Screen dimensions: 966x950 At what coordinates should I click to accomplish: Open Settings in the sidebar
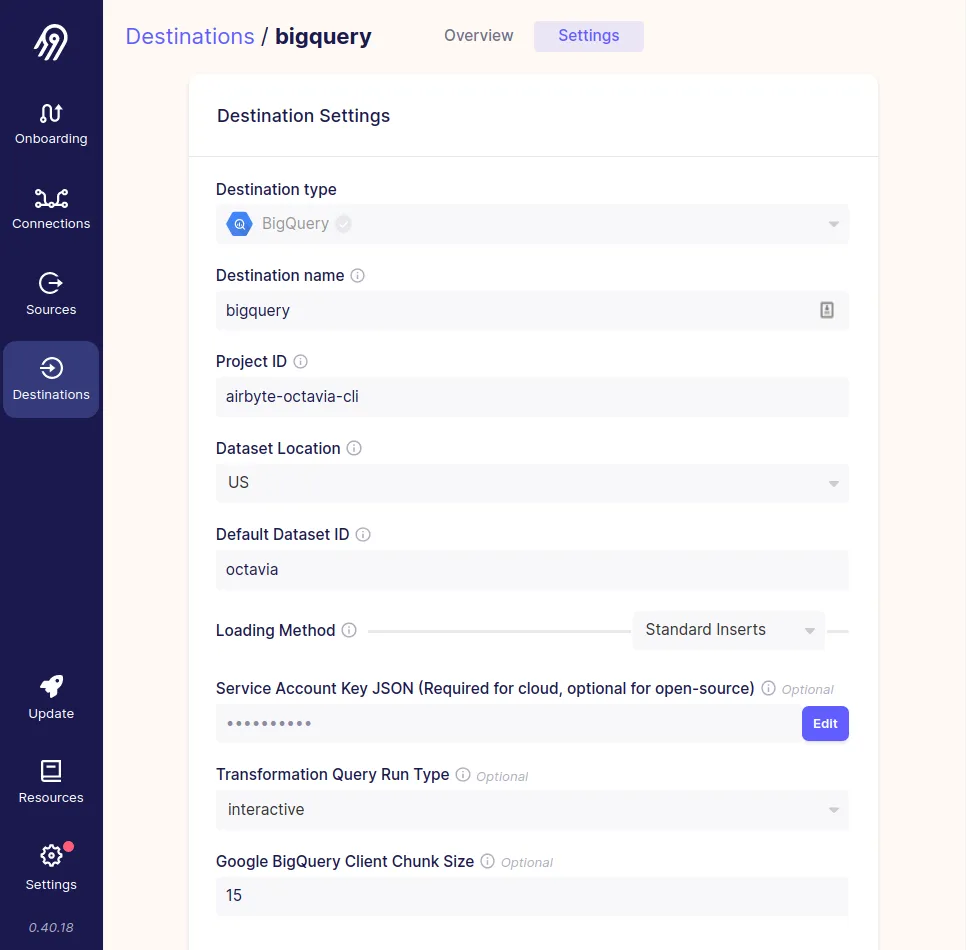[x=51, y=868]
